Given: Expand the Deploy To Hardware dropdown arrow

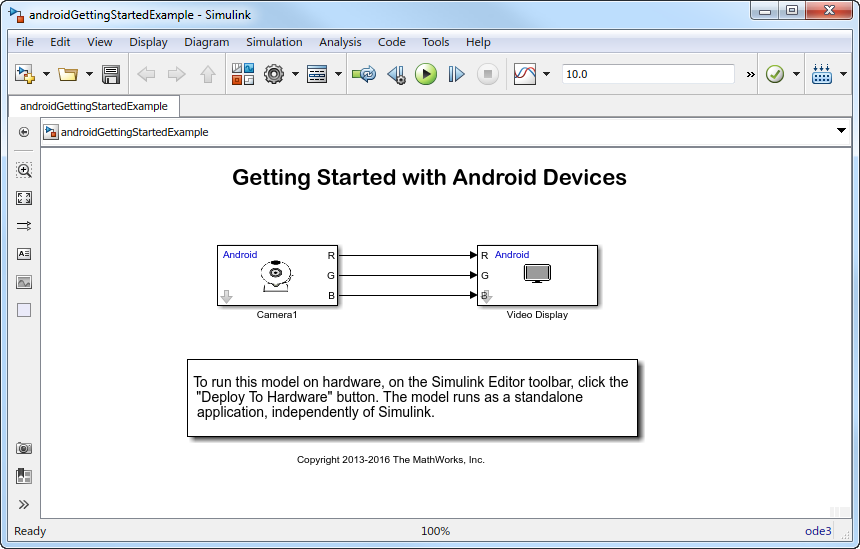Looking at the screenshot, I should [844, 74].
